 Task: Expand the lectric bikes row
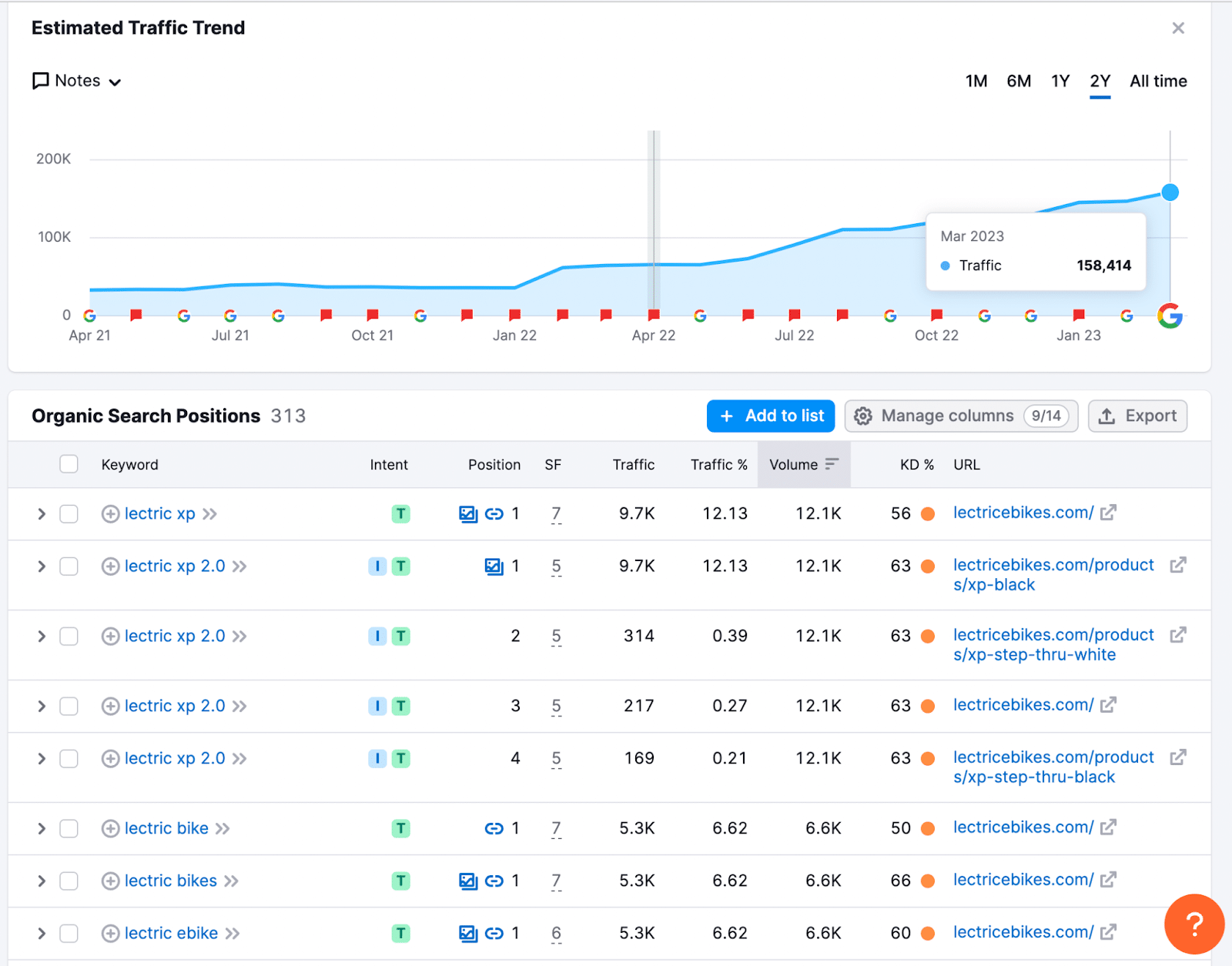coord(42,881)
